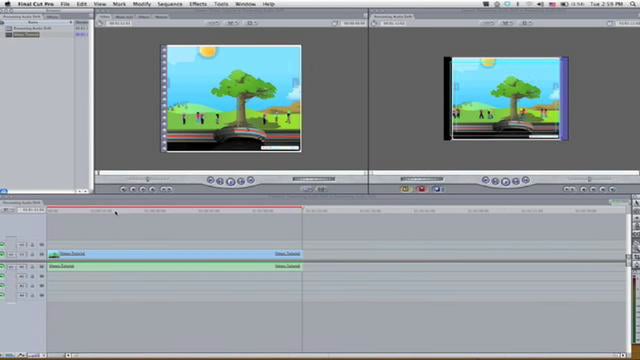Open the Sequence menu
This screenshot has width=640, height=360.
point(170,4)
